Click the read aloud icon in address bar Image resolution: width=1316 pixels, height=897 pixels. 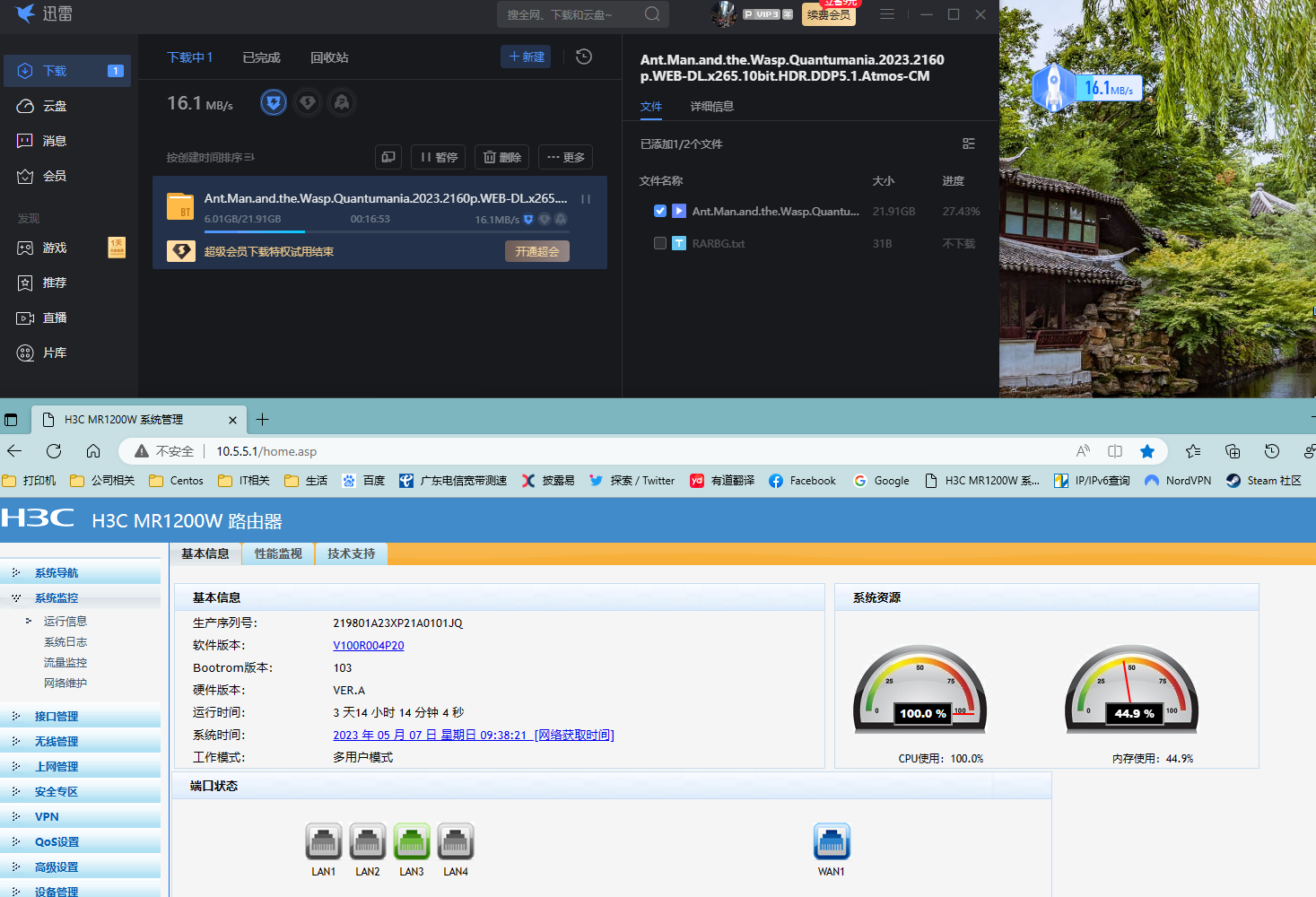1084,451
